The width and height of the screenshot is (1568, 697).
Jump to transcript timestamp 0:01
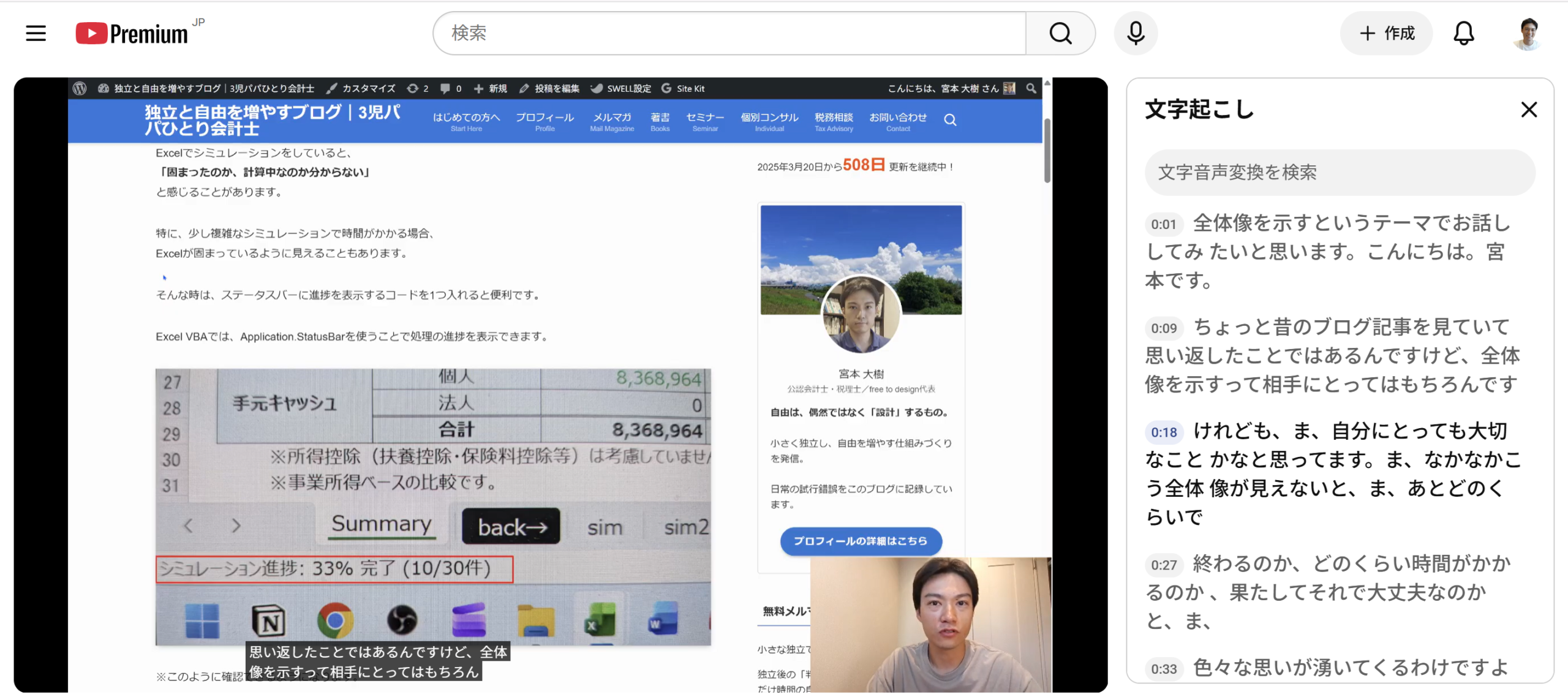(x=1163, y=224)
